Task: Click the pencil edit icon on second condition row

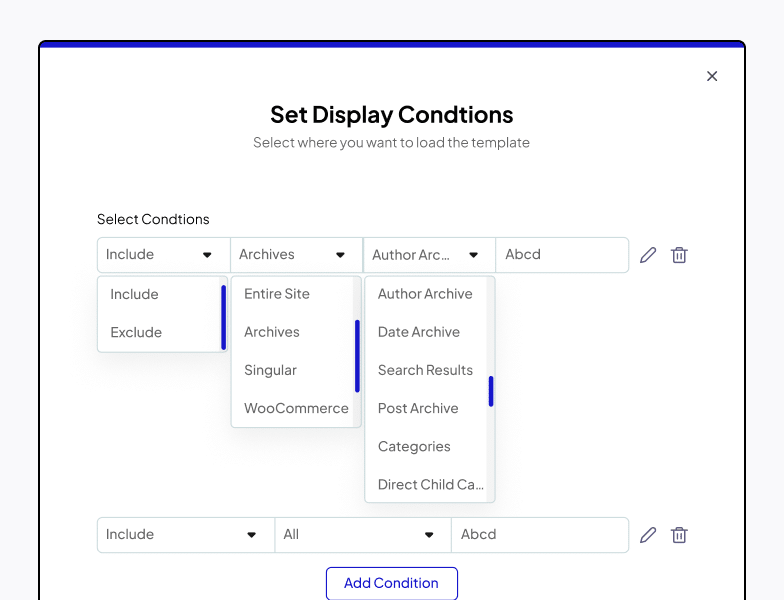Action: (x=648, y=535)
